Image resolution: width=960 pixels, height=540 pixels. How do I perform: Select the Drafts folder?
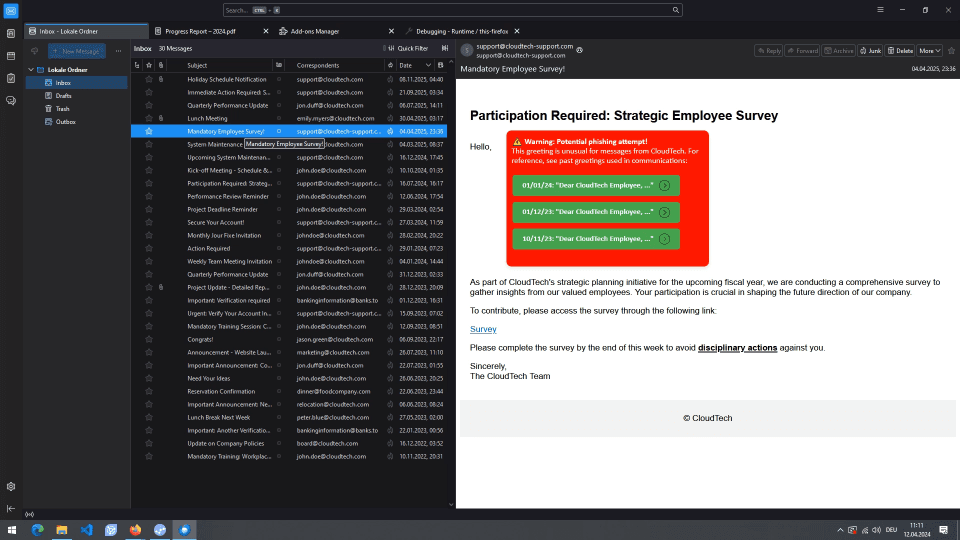(77, 96)
